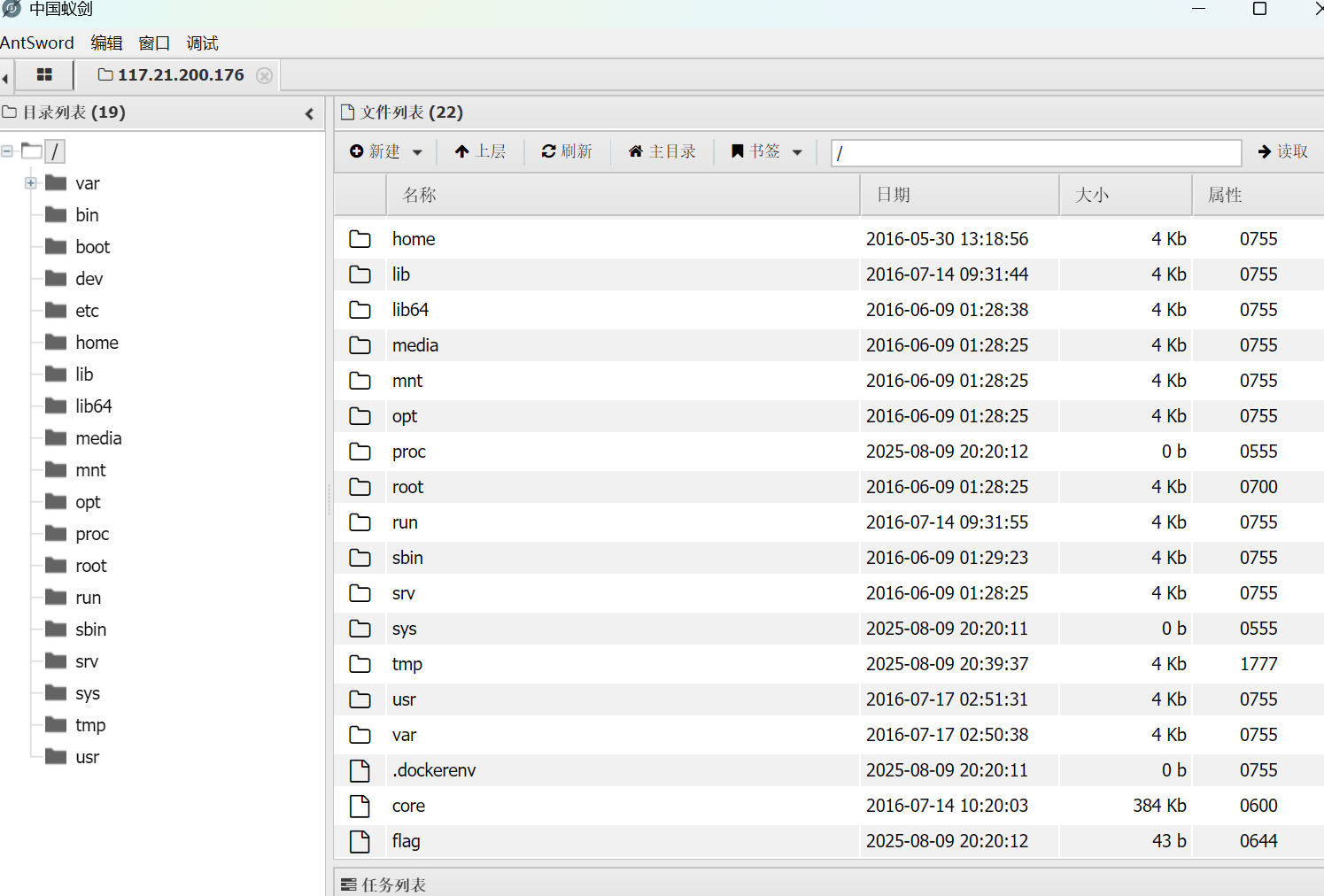The width and height of the screenshot is (1324, 896).
Task: Close the 117.21.200.176 tab
Action: coord(264,75)
